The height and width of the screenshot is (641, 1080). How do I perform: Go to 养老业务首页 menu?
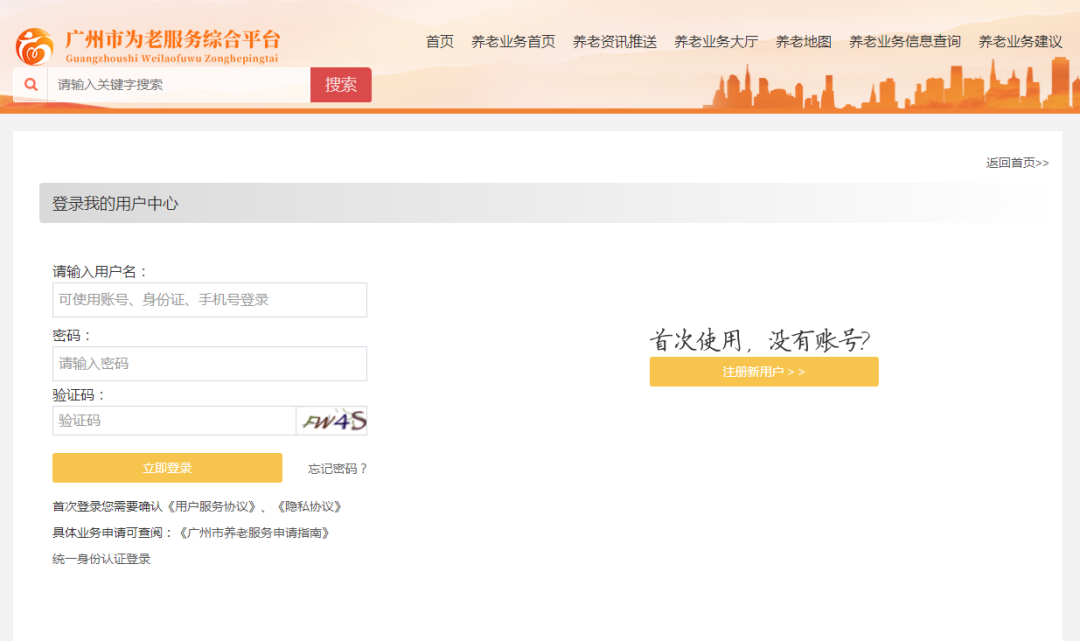click(x=513, y=42)
